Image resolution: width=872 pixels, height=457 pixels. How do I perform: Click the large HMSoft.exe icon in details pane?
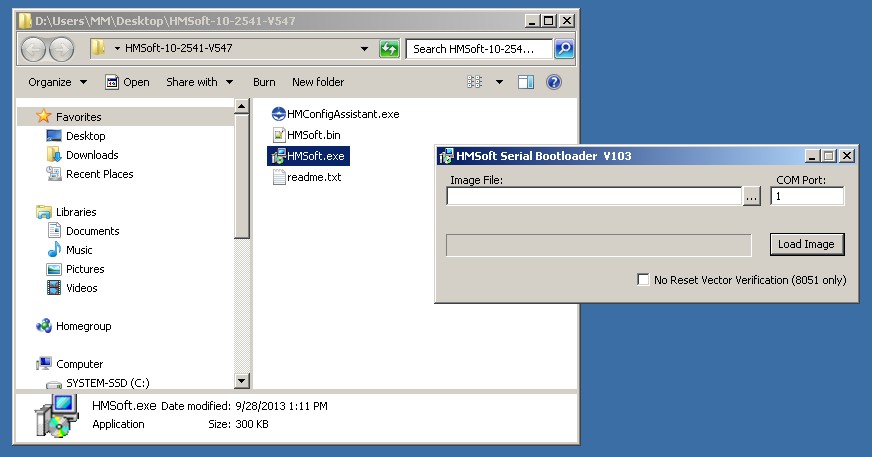point(58,415)
